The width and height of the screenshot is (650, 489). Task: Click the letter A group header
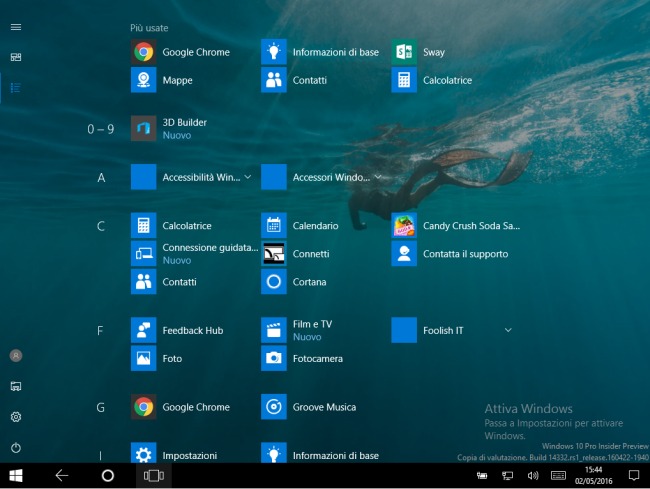[x=101, y=178]
